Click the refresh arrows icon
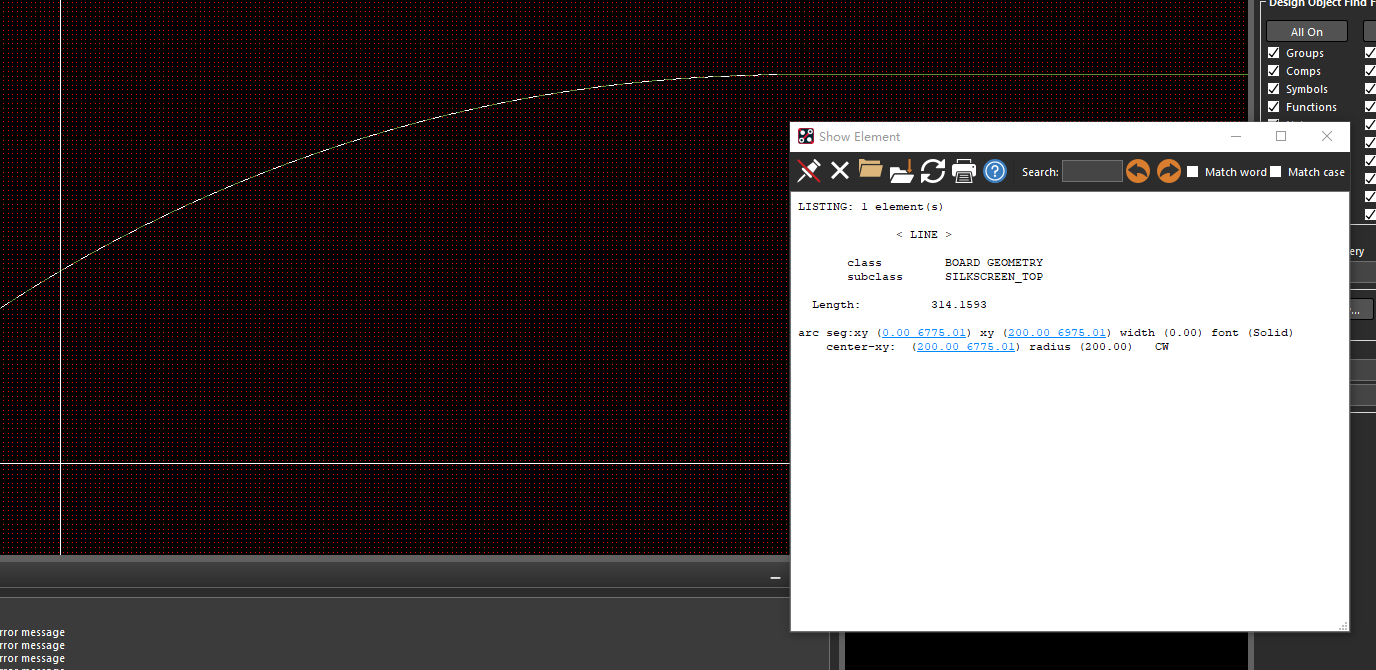Screen dimensions: 1376x670 tap(933, 171)
